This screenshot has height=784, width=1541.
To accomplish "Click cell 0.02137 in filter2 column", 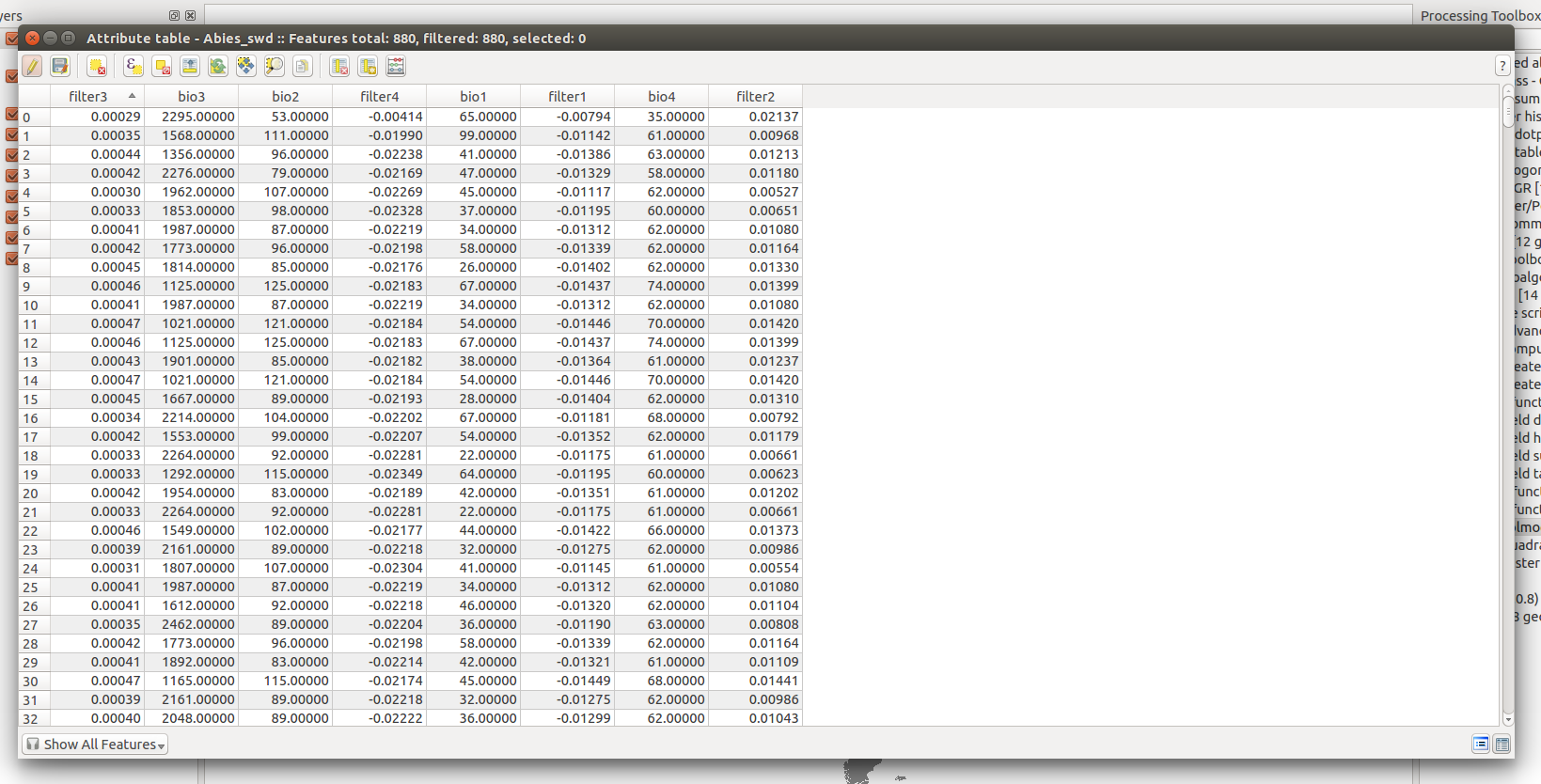I will point(755,117).
